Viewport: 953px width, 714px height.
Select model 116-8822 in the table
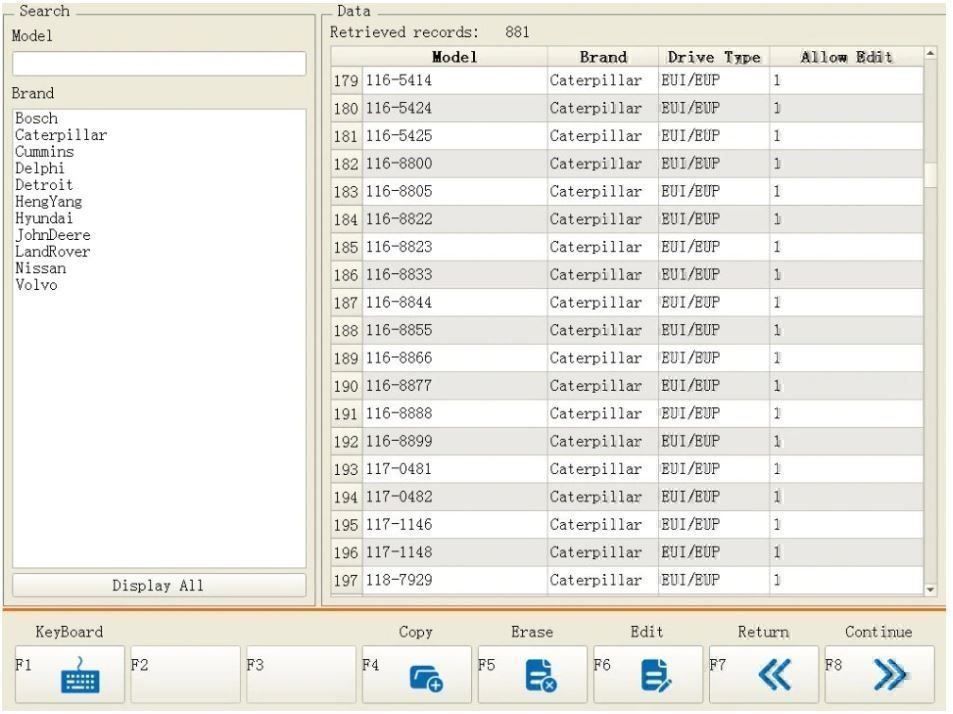(x=455, y=219)
